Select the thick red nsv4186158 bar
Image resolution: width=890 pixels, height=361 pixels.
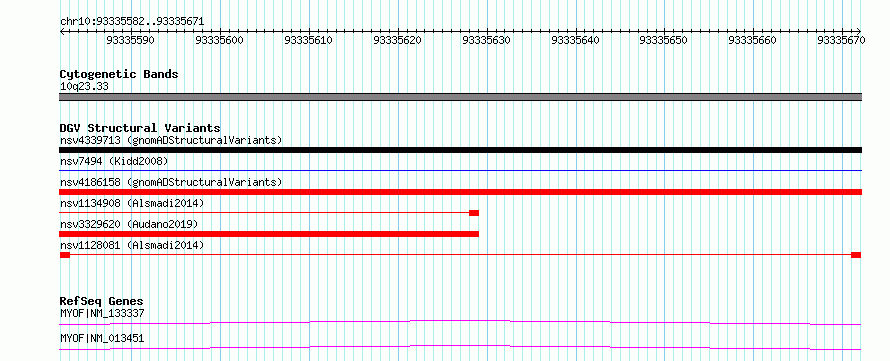460,192
